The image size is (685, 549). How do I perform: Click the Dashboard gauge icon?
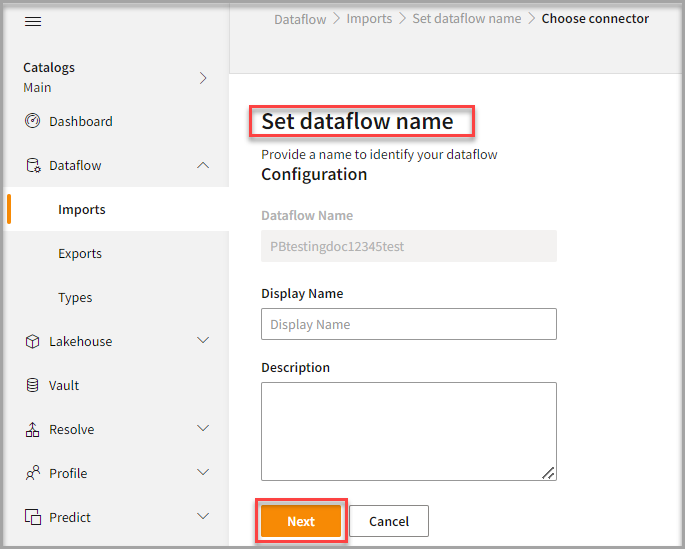click(x=33, y=122)
